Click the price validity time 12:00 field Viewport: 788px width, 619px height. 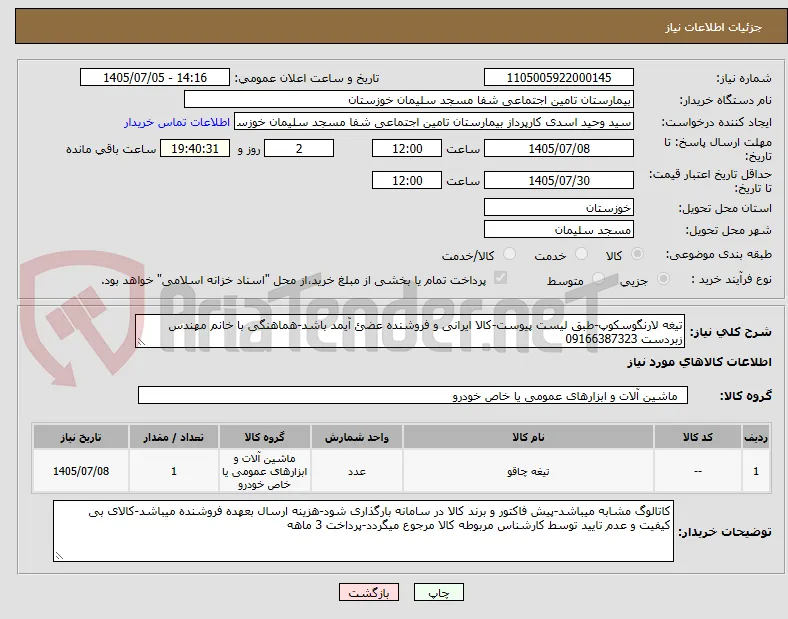click(x=407, y=180)
